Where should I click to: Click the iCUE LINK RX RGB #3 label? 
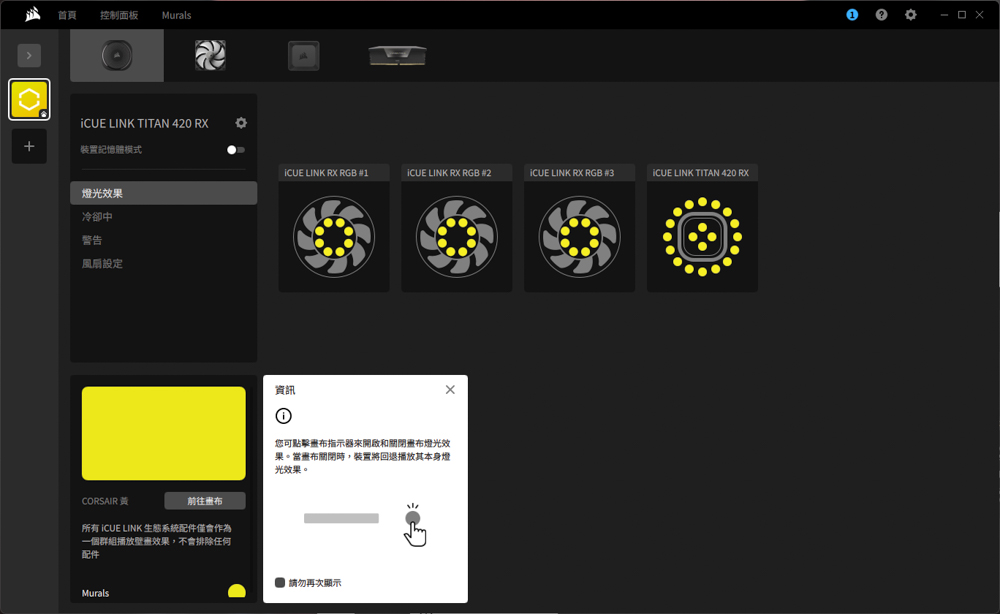[x=572, y=173]
